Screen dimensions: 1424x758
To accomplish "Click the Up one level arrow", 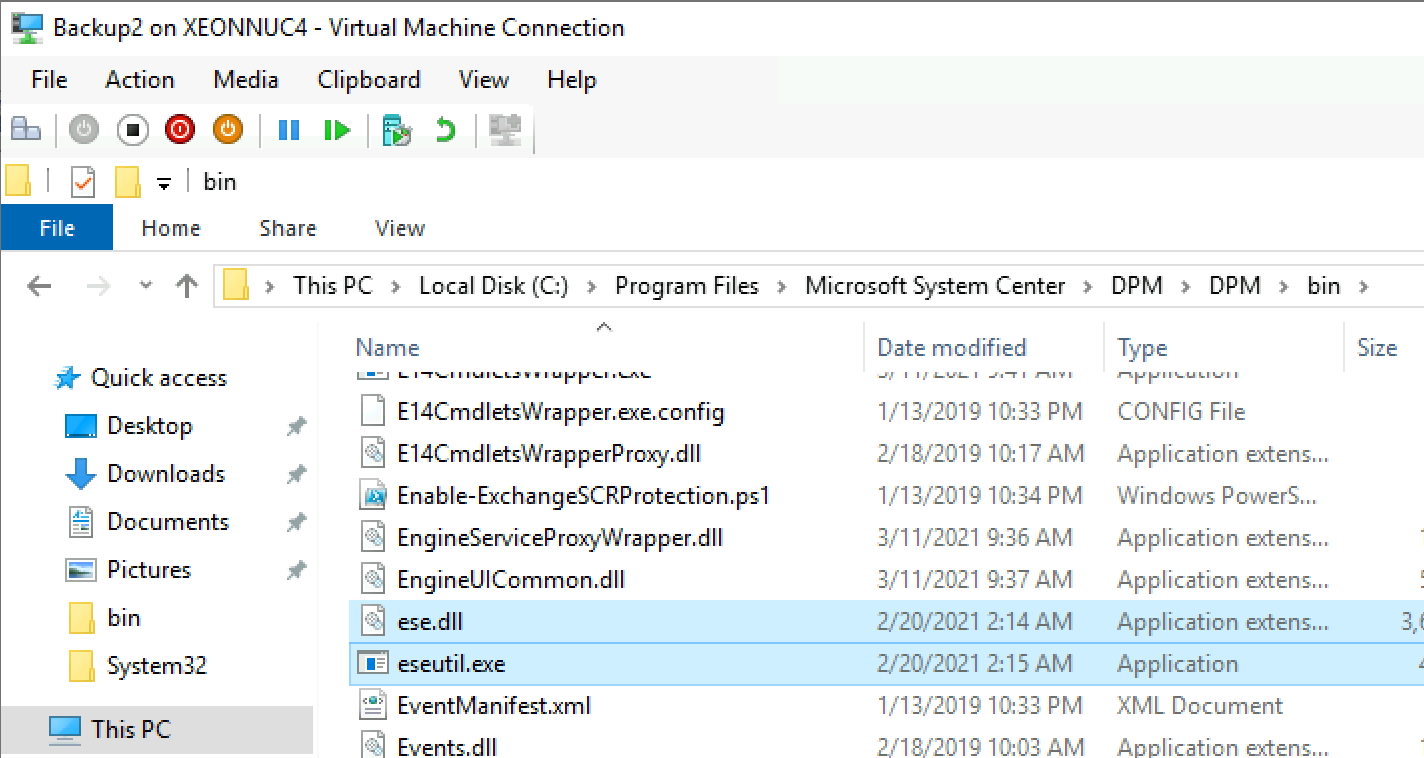I will [x=186, y=286].
